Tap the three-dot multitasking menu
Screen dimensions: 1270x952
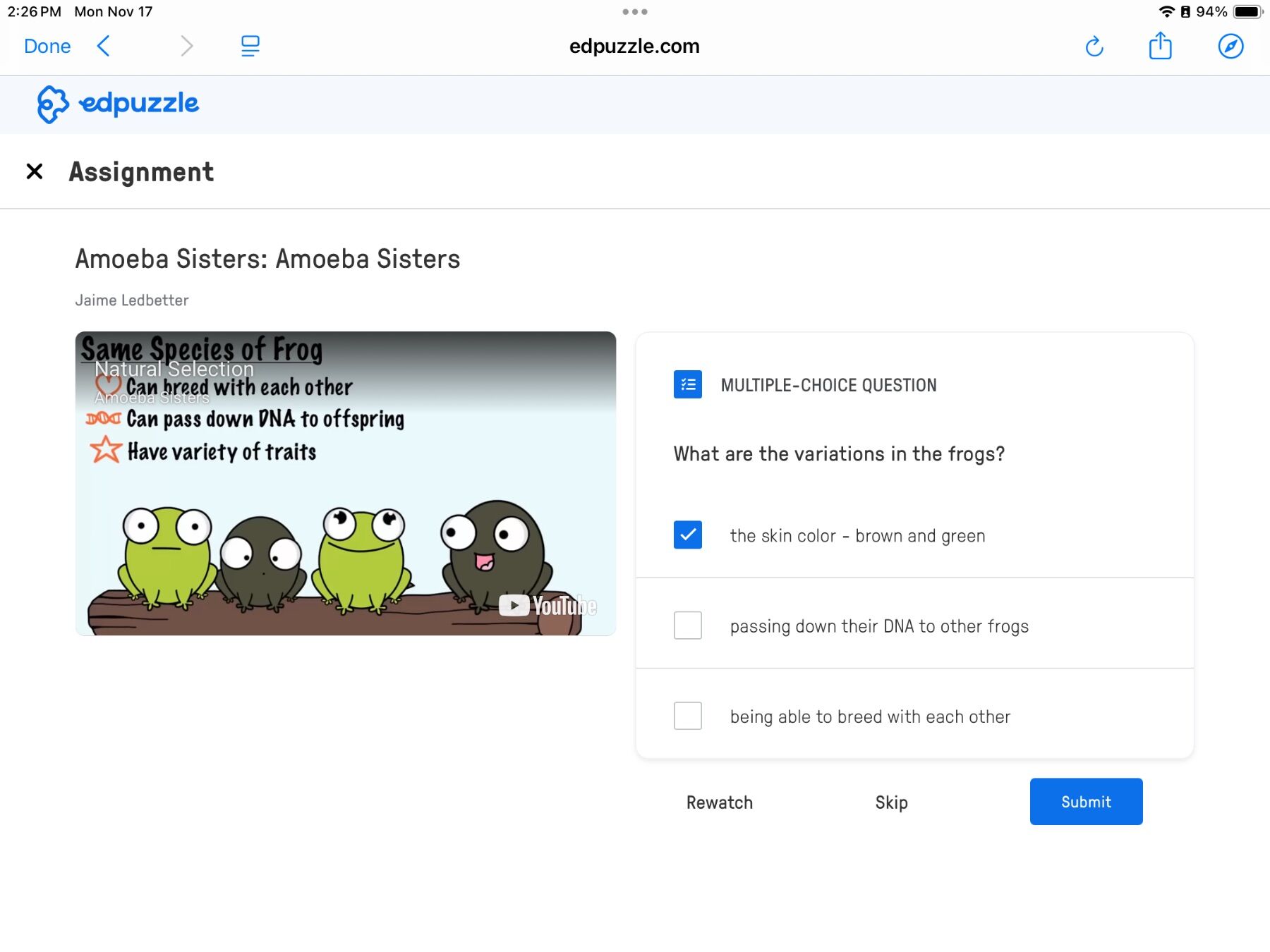pos(635,12)
